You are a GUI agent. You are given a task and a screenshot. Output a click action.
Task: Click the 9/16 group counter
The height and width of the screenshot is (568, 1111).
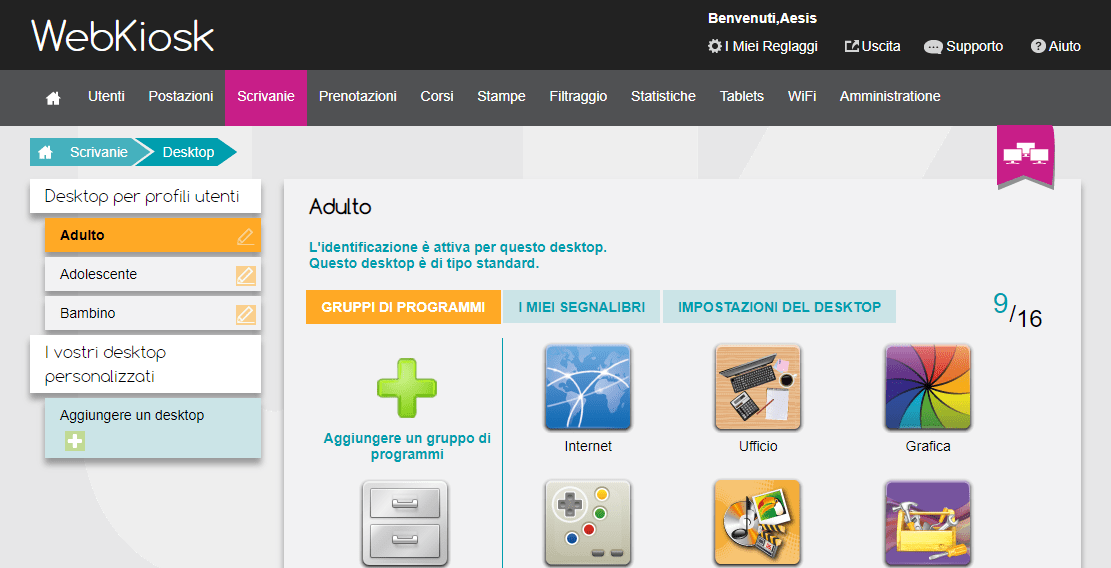click(x=1017, y=310)
